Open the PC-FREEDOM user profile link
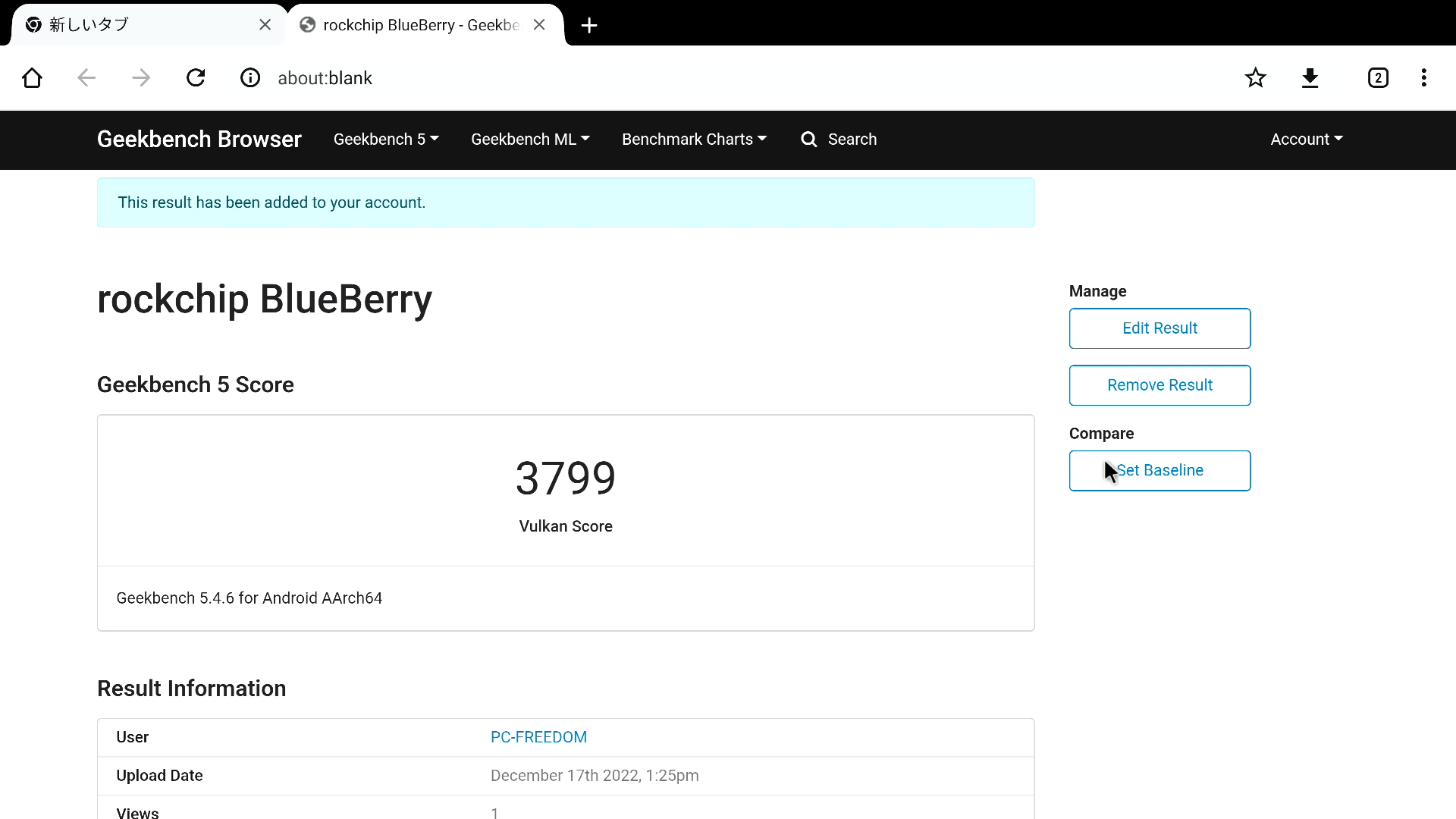The height and width of the screenshot is (819, 1456). pyautogui.click(x=538, y=737)
